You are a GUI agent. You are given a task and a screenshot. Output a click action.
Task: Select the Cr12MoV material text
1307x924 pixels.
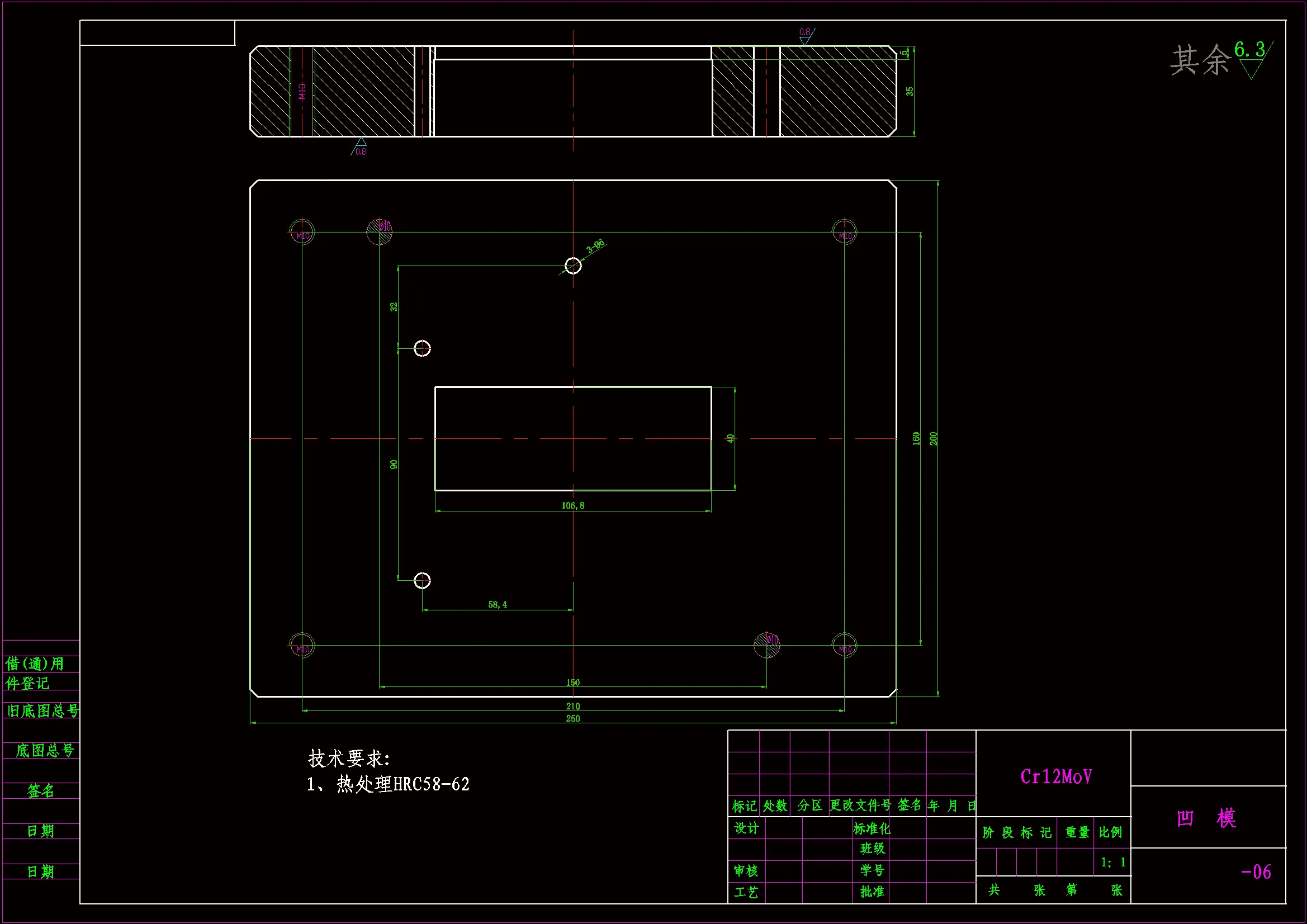(1056, 777)
